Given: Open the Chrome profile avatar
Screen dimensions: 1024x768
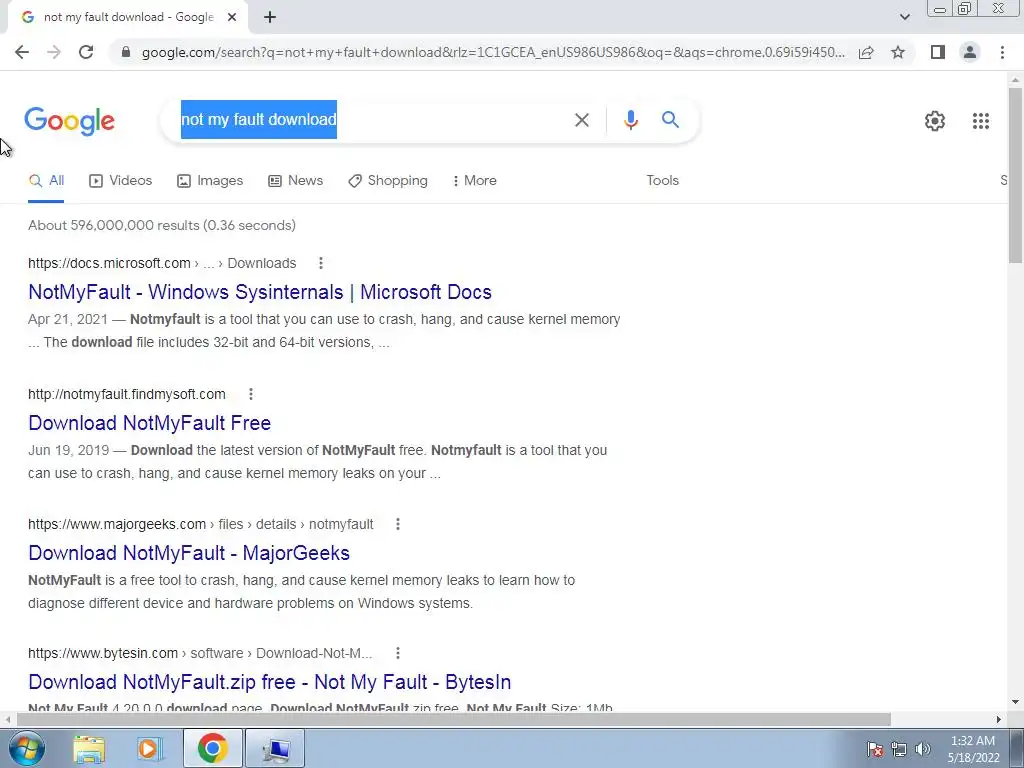Looking at the screenshot, I should [970, 52].
